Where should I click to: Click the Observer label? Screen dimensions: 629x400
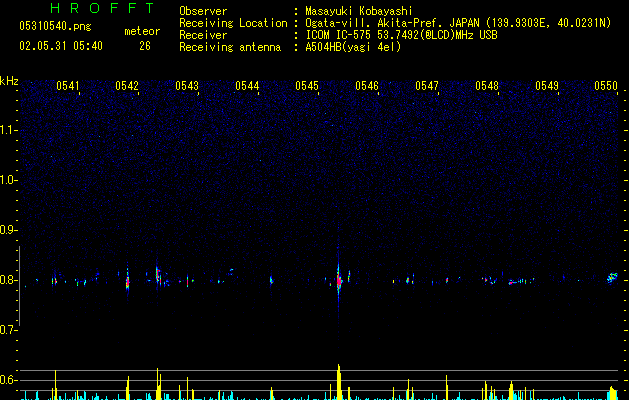(x=203, y=11)
